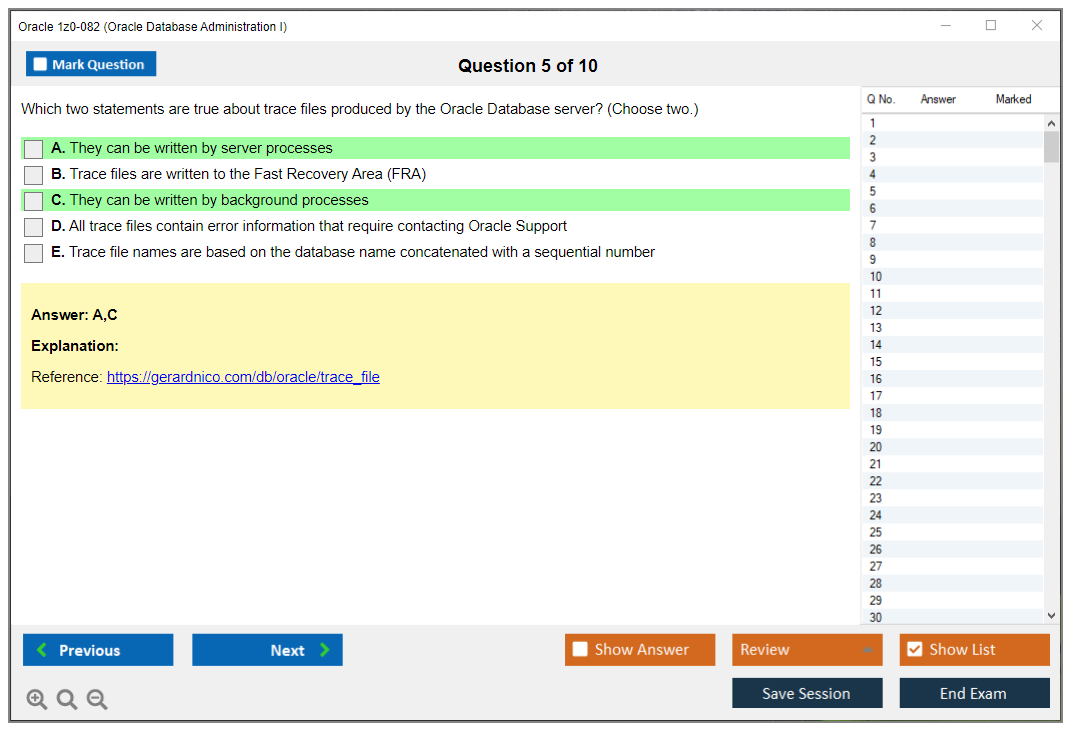Check answer option A checkbox

click(33, 148)
